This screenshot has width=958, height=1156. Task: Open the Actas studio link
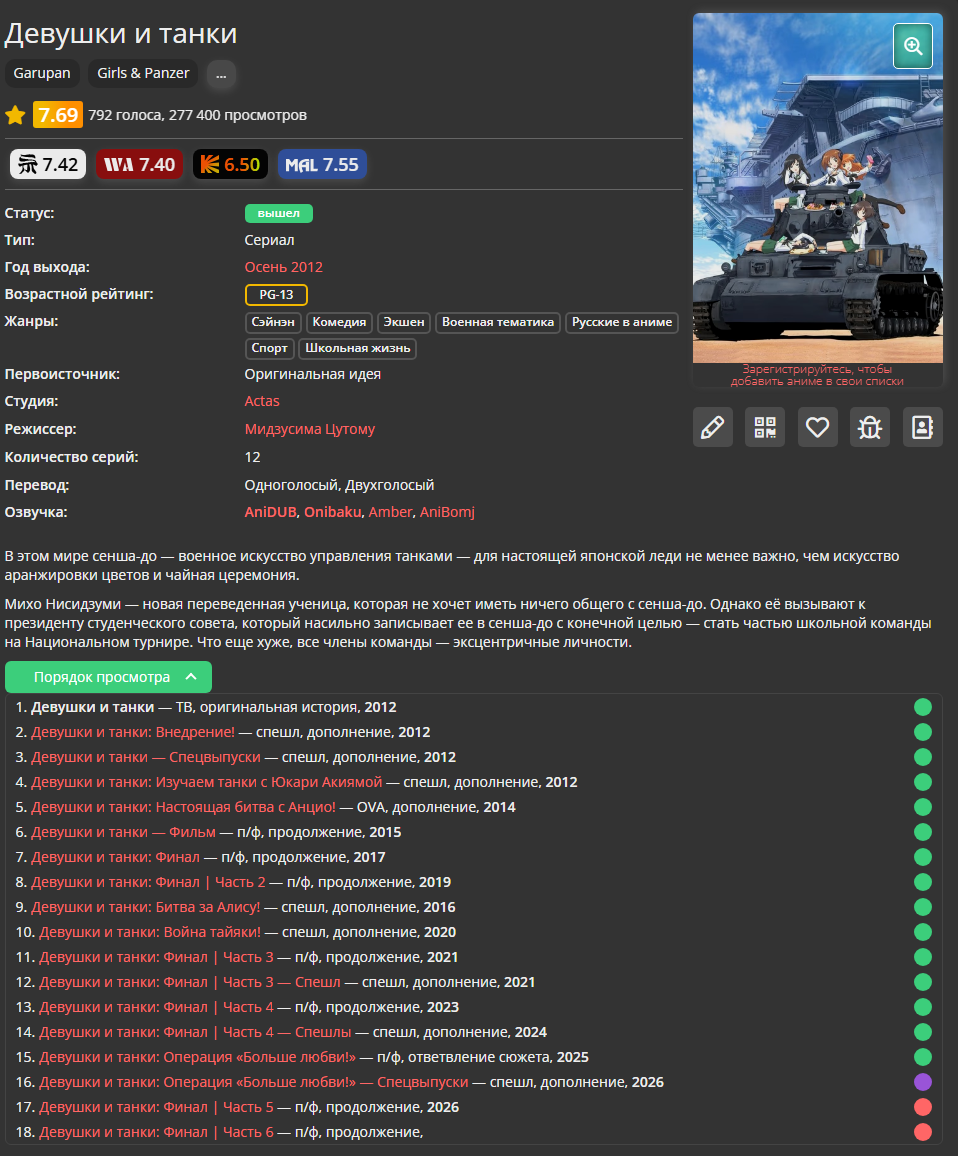pos(262,401)
